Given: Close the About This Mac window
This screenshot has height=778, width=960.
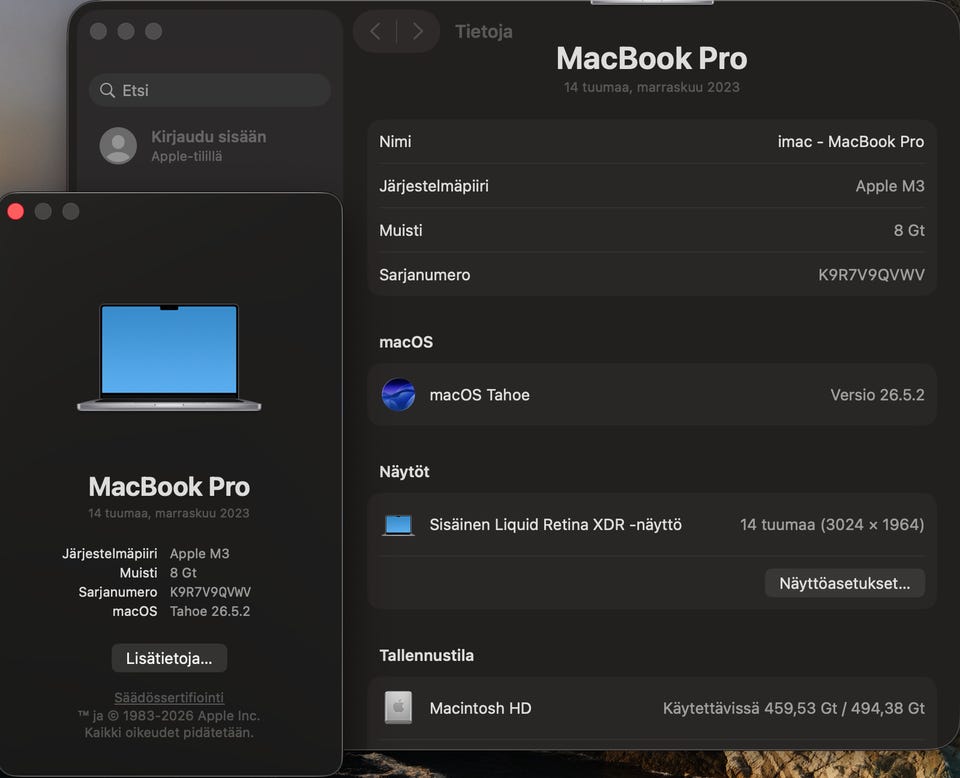Looking at the screenshot, I should 16,212.
